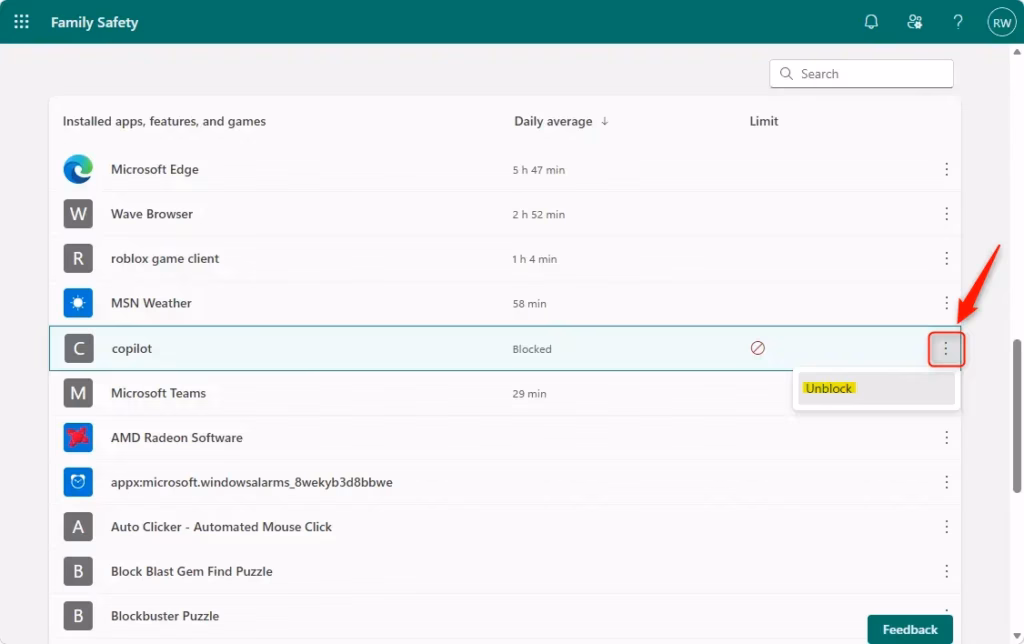Select the Microsoft Teams app name
1024x644 pixels.
tap(158, 393)
